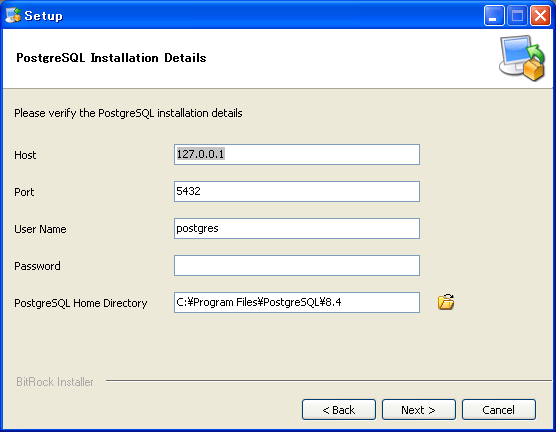Click the 'User Name' label

[x=40, y=229]
